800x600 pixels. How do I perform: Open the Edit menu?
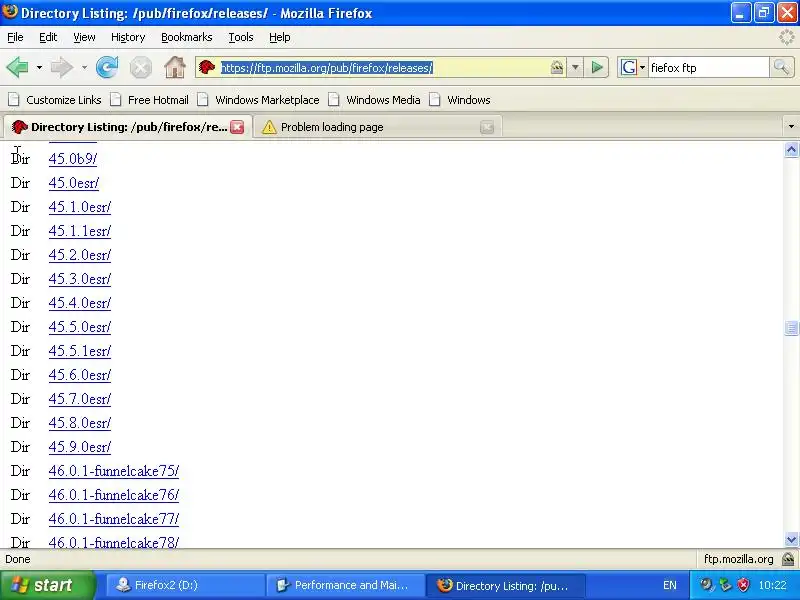(48, 37)
